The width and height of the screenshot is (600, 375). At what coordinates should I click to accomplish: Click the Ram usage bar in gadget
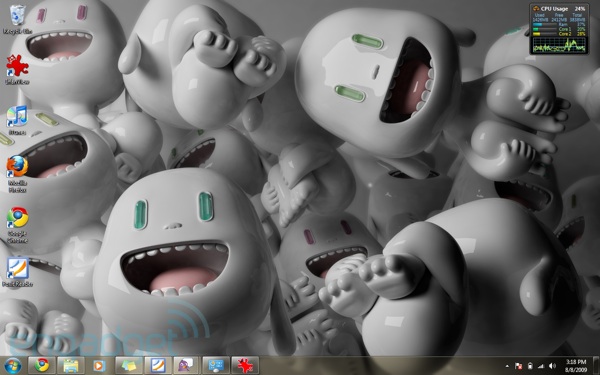click(x=545, y=24)
